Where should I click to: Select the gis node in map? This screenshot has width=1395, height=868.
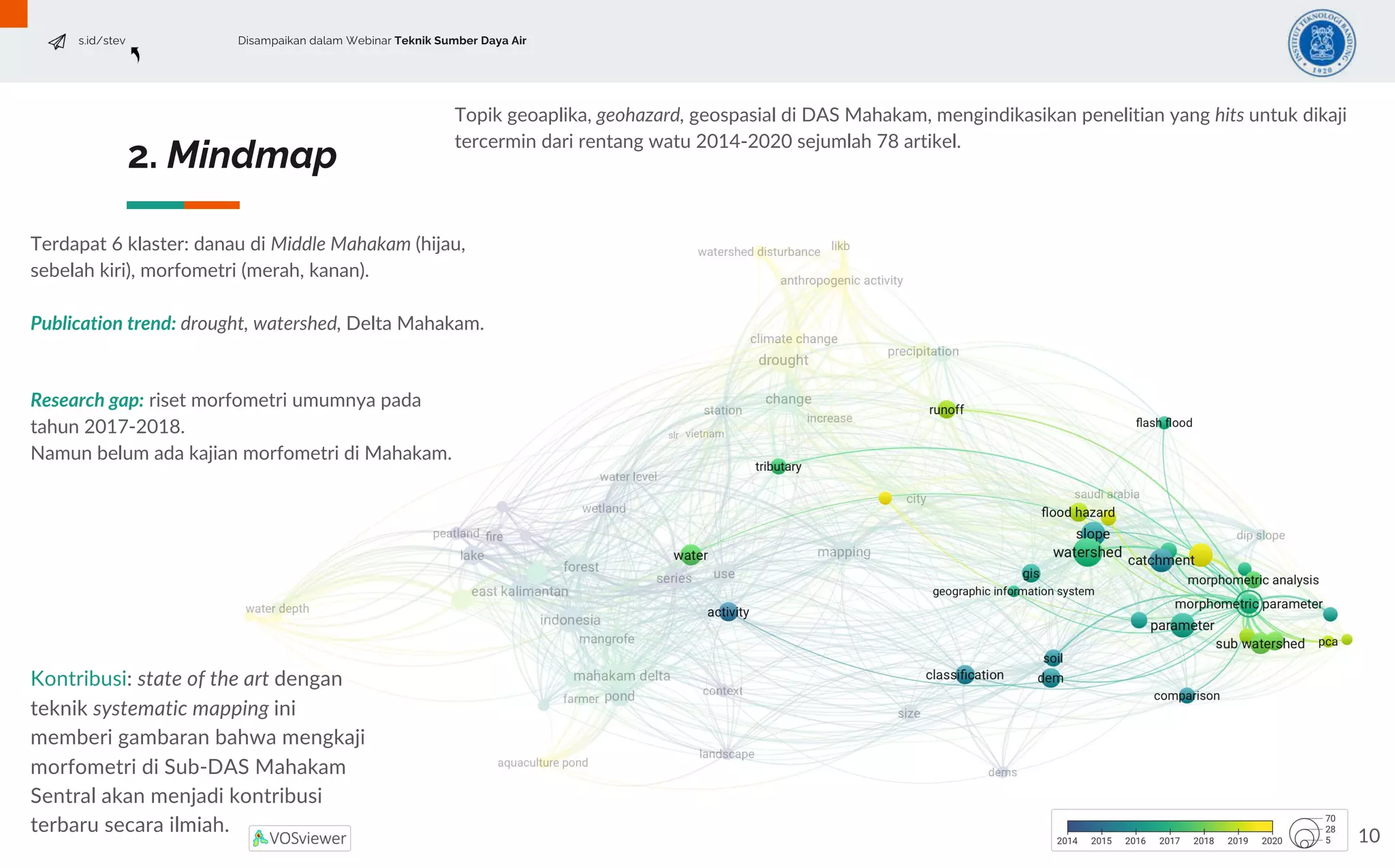pyautogui.click(x=1031, y=573)
